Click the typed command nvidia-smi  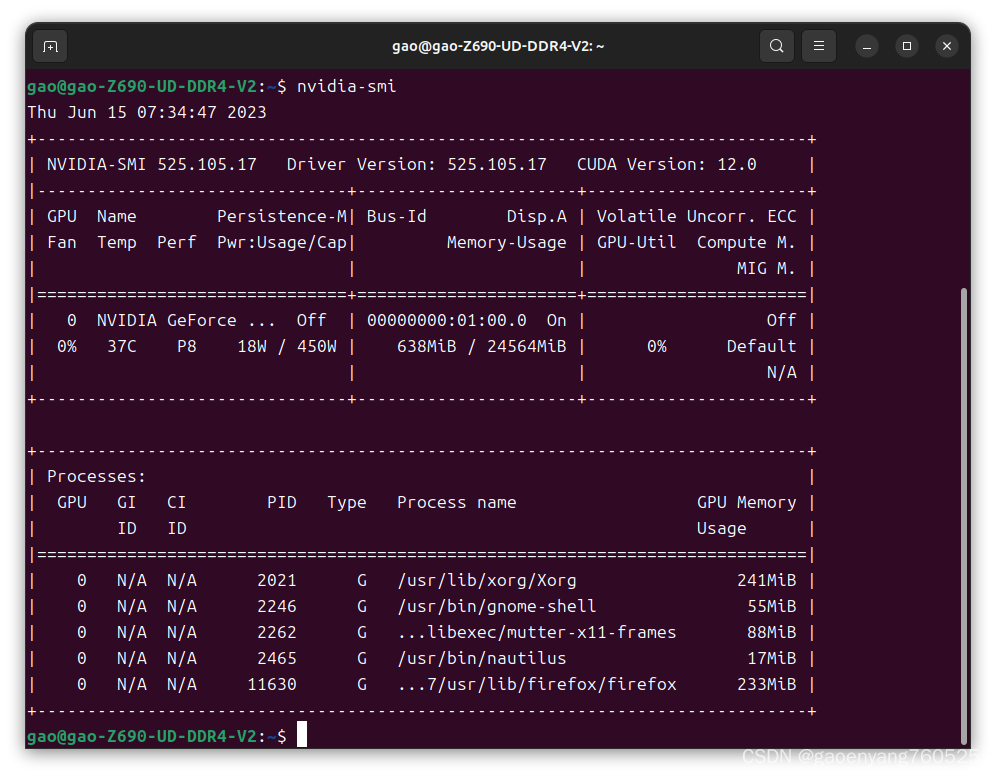click(x=346, y=86)
